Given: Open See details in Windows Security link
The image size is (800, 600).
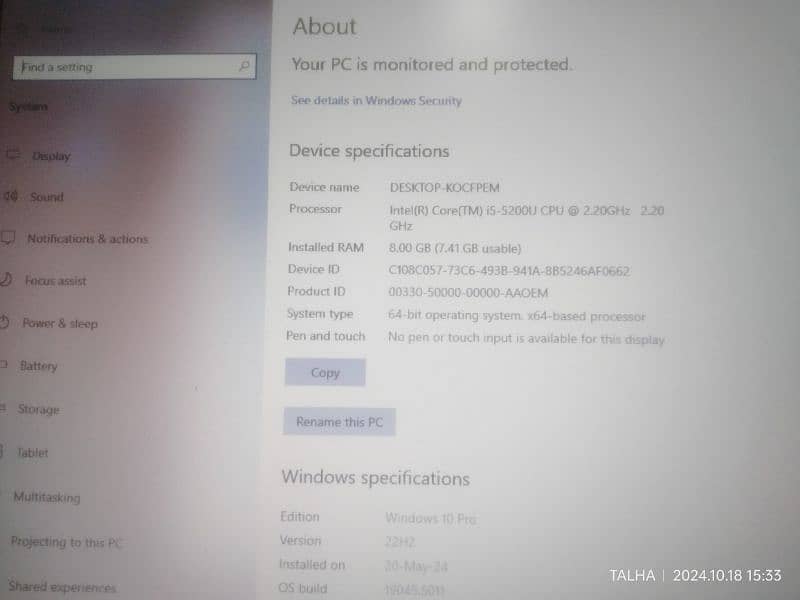Looking at the screenshot, I should (376, 101).
